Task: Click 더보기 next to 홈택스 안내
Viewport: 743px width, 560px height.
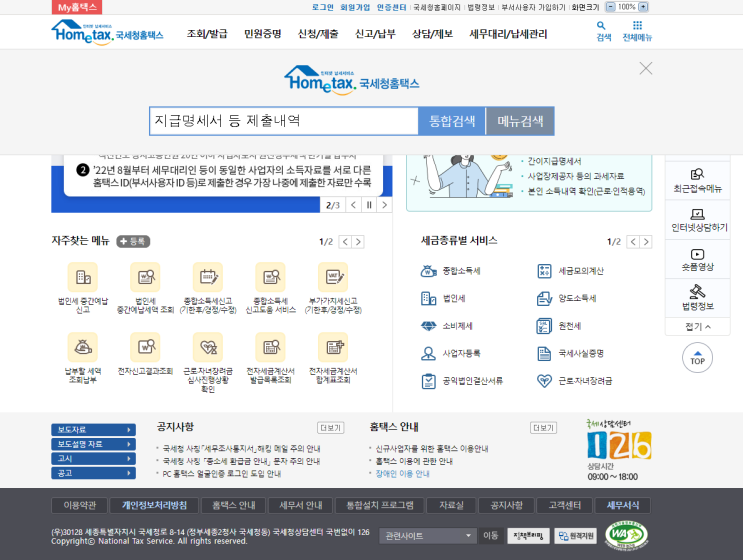Action: 543,428
